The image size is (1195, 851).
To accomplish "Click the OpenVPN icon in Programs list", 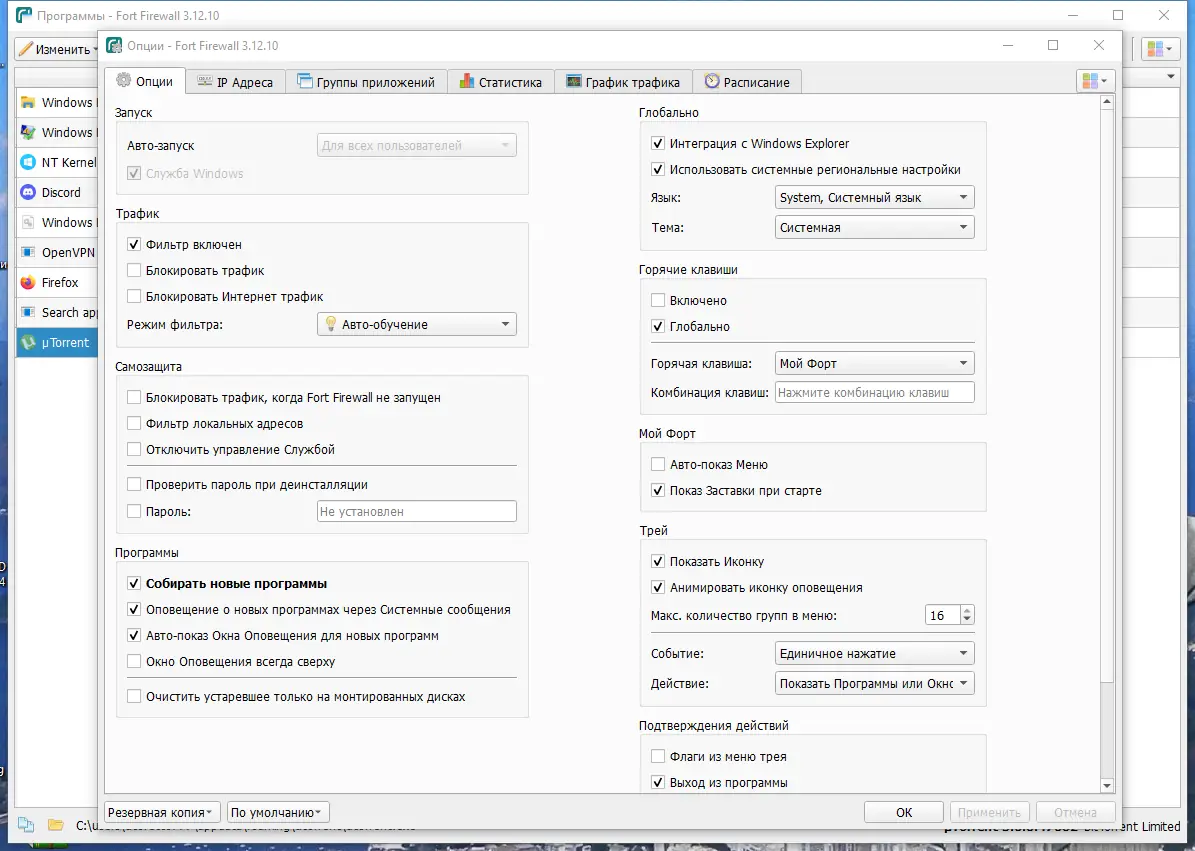I will point(28,252).
